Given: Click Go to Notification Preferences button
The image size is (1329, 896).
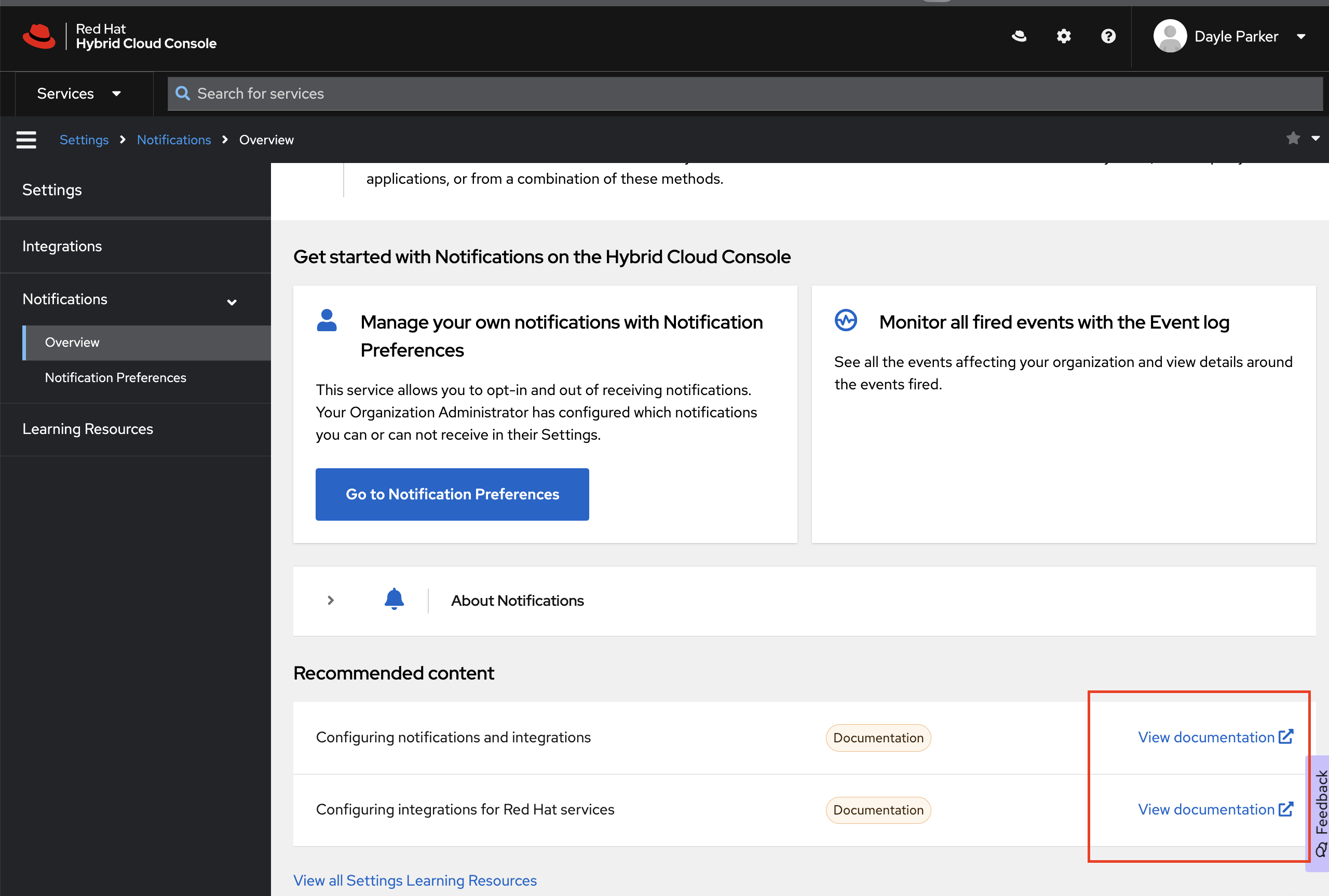Looking at the screenshot, I should point(452,494).
